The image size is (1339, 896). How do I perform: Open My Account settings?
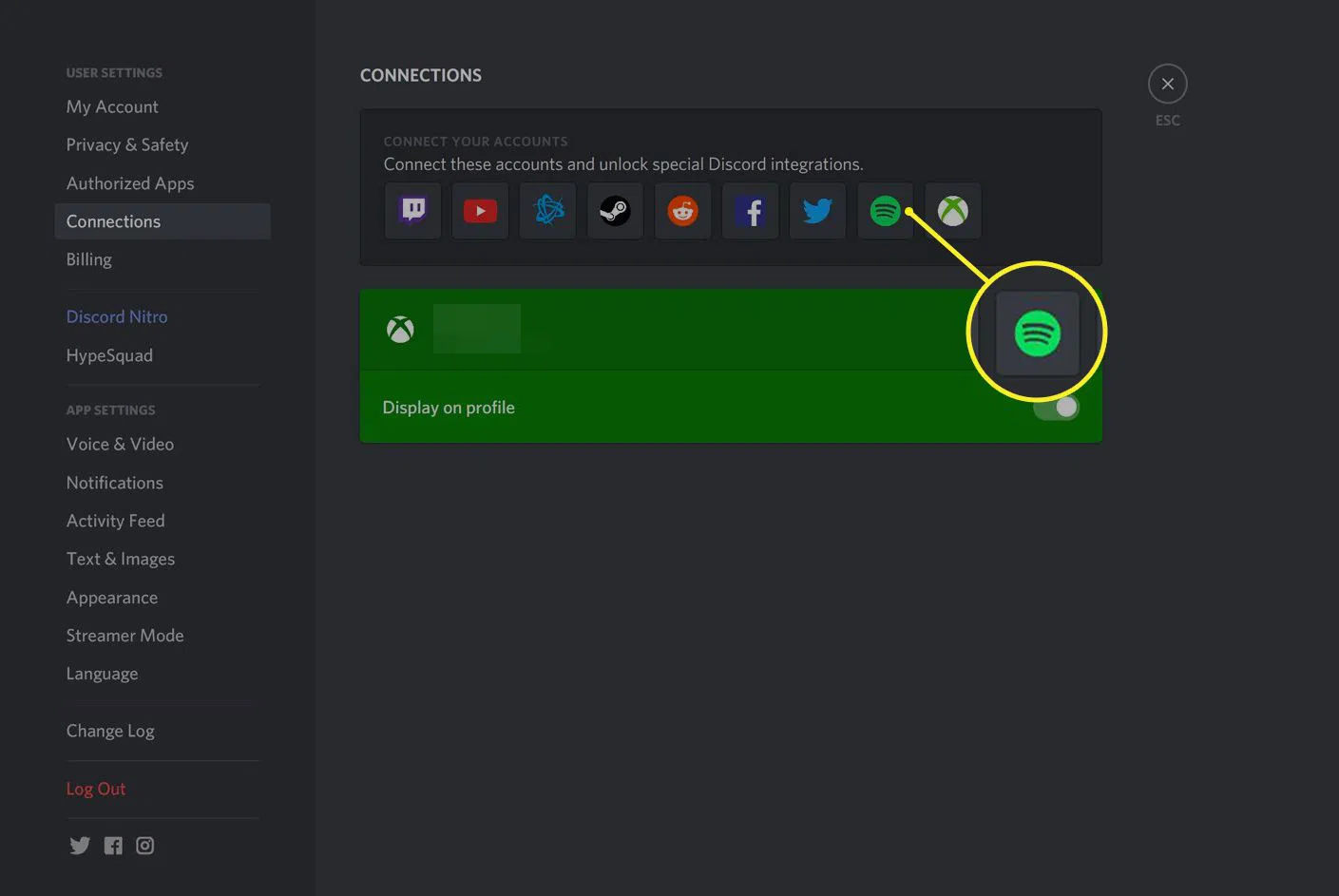[x=112, y=106]
